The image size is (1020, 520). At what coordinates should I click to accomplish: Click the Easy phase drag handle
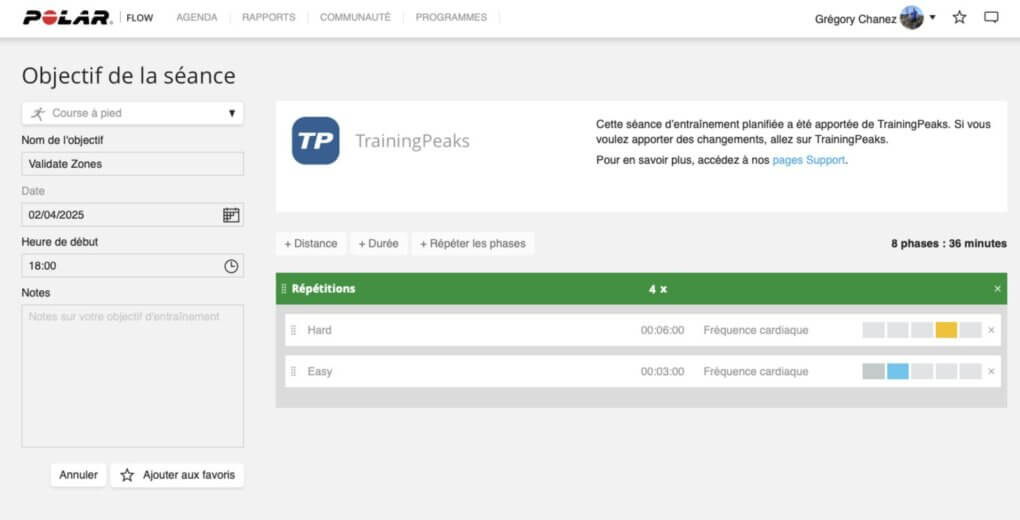(293, 372)
